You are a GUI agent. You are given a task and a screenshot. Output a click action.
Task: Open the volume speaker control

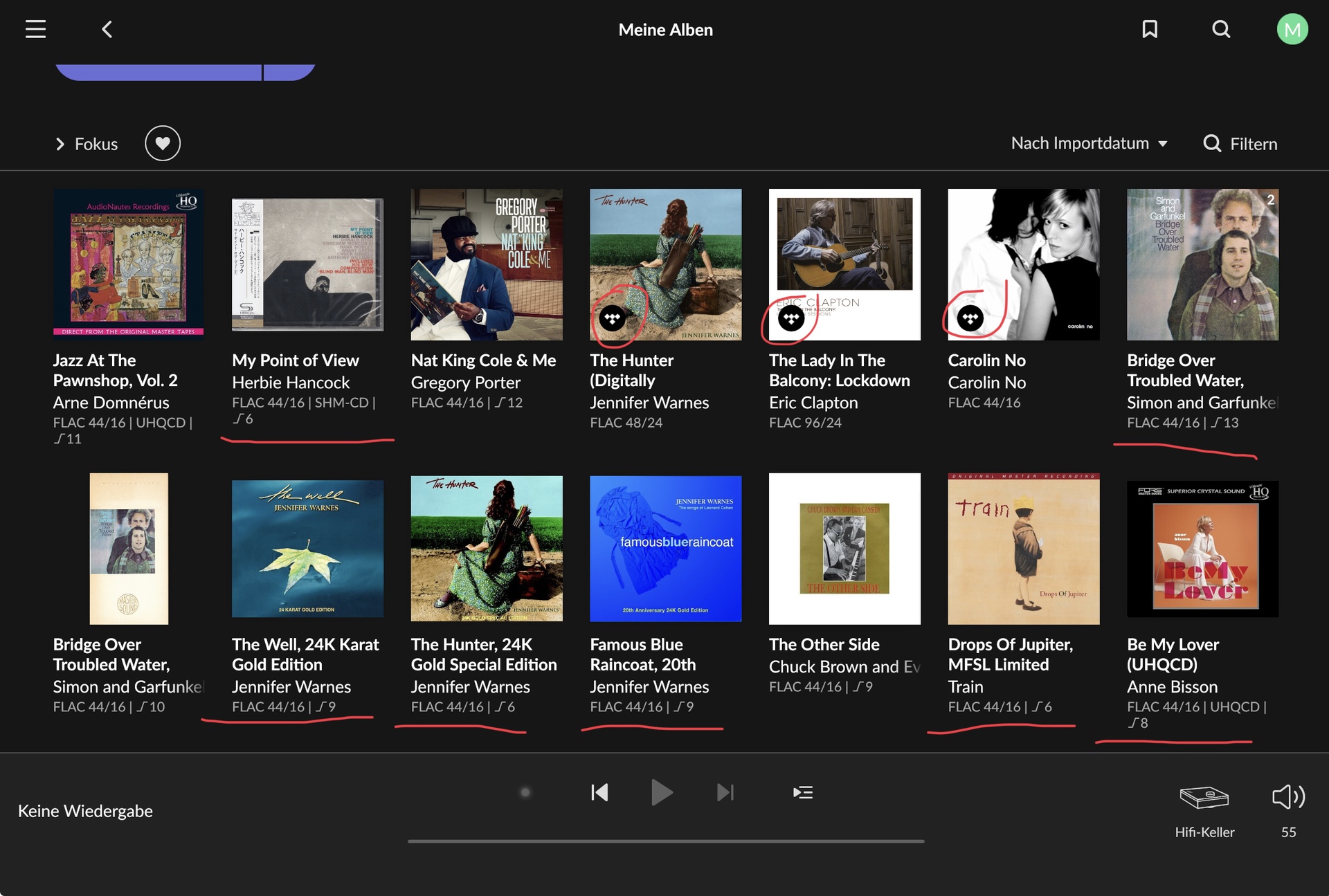(1288, 797)
